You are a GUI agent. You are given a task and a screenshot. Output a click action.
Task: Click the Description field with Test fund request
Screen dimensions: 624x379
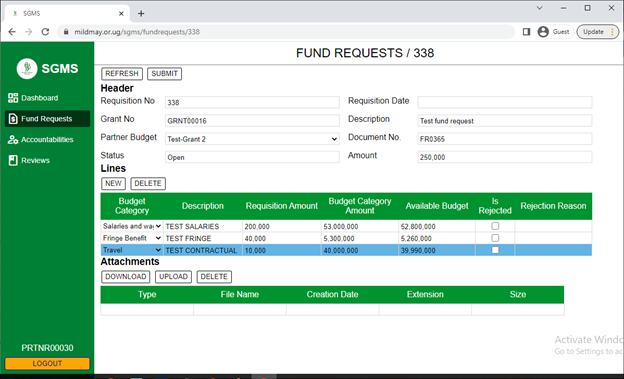tap(505, 121)
